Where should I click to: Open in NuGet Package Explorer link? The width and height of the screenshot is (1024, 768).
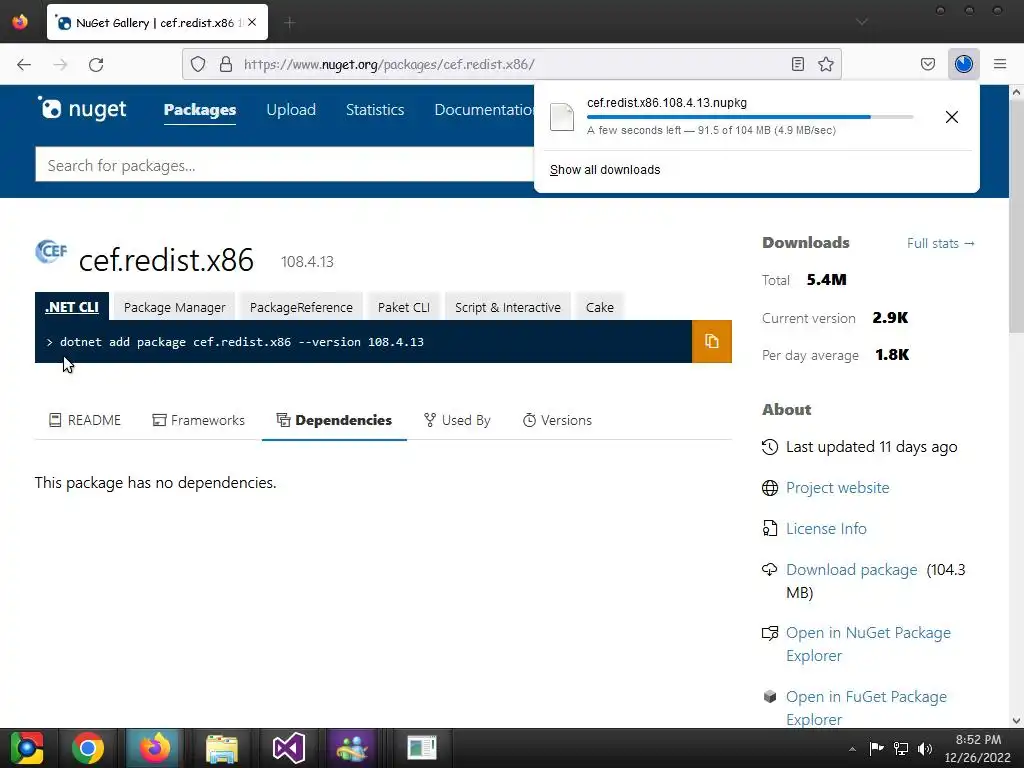coord(868,644)
